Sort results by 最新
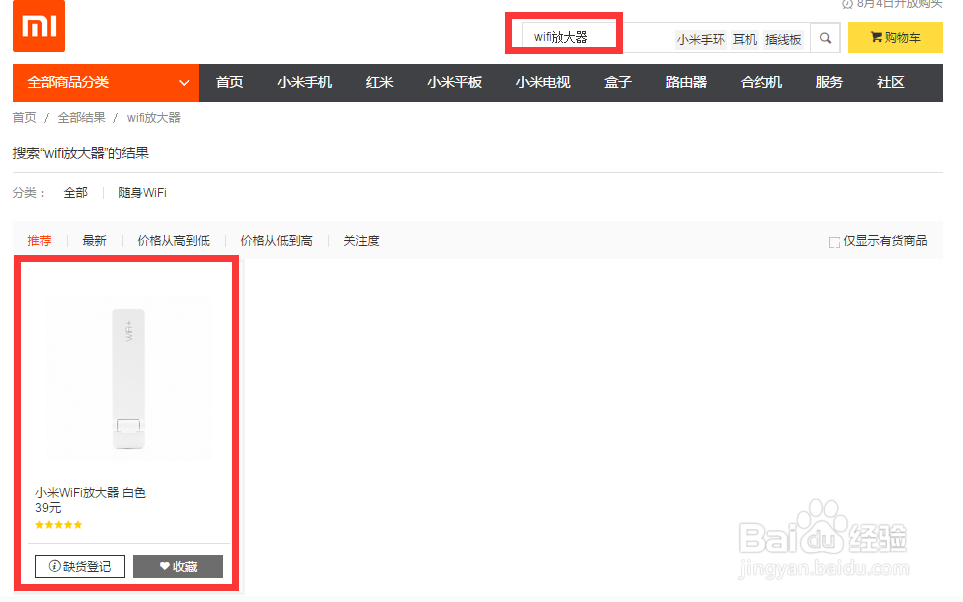 click(95, 241)
